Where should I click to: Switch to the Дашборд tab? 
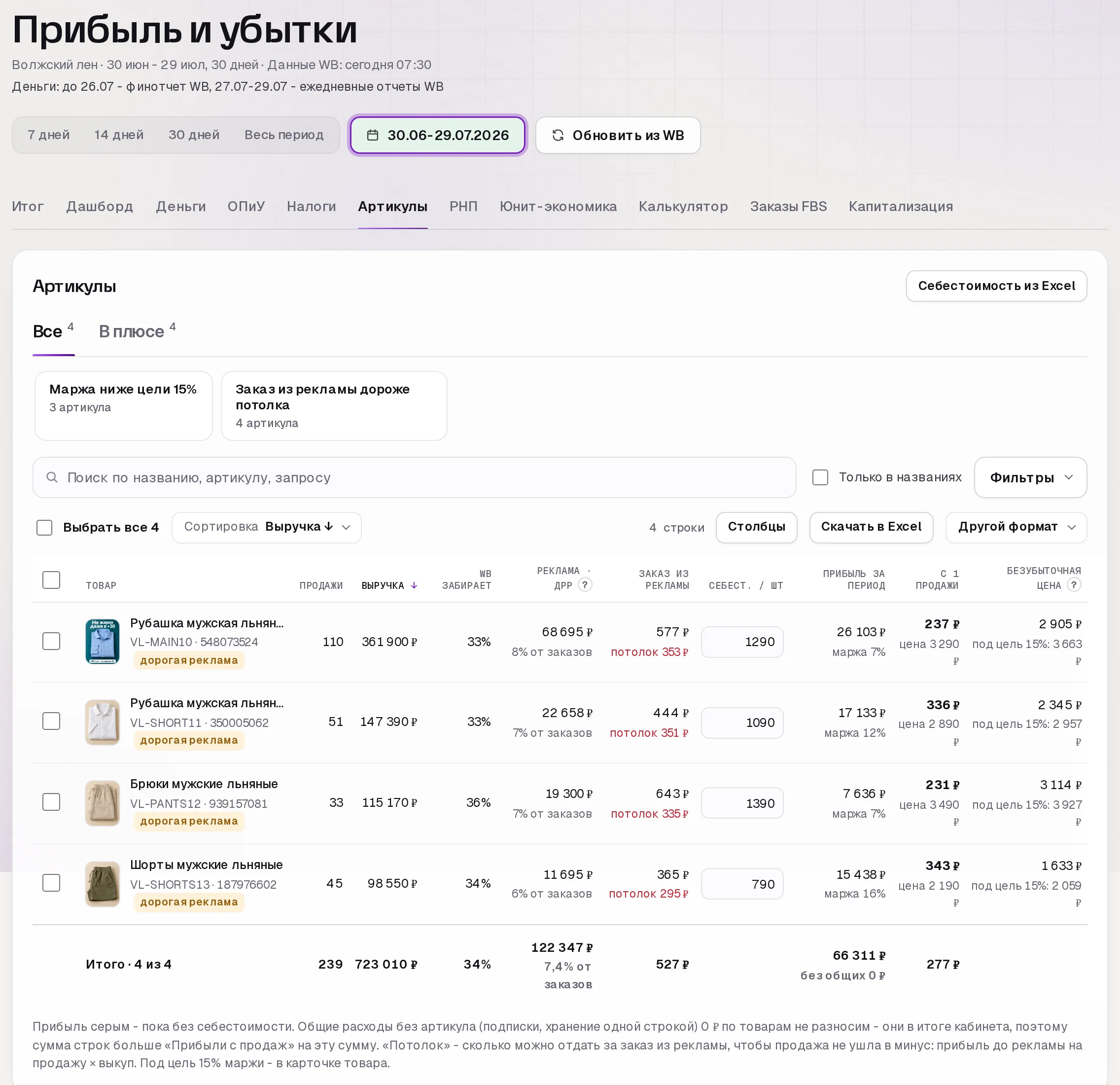click(100, 206)
